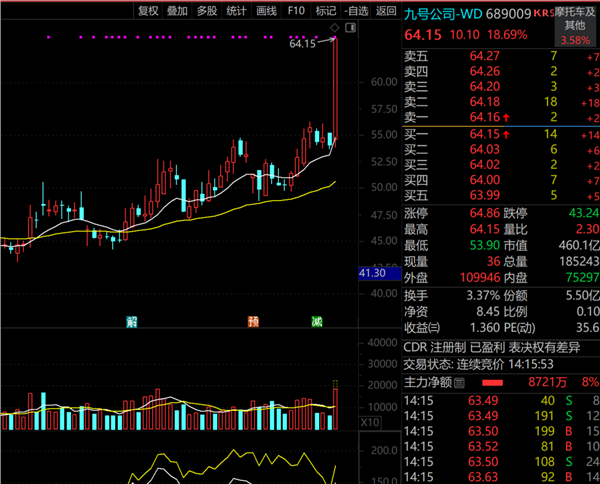Select 卖五 price 64.27
This screenshot has height=484, width=600.
click(x=484, y=56)
